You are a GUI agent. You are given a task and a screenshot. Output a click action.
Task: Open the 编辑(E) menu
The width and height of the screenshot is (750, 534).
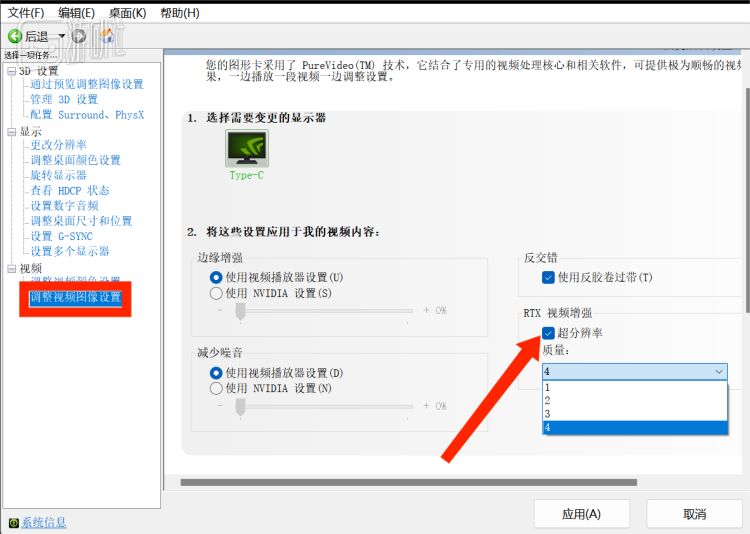(x=77, y=13)
